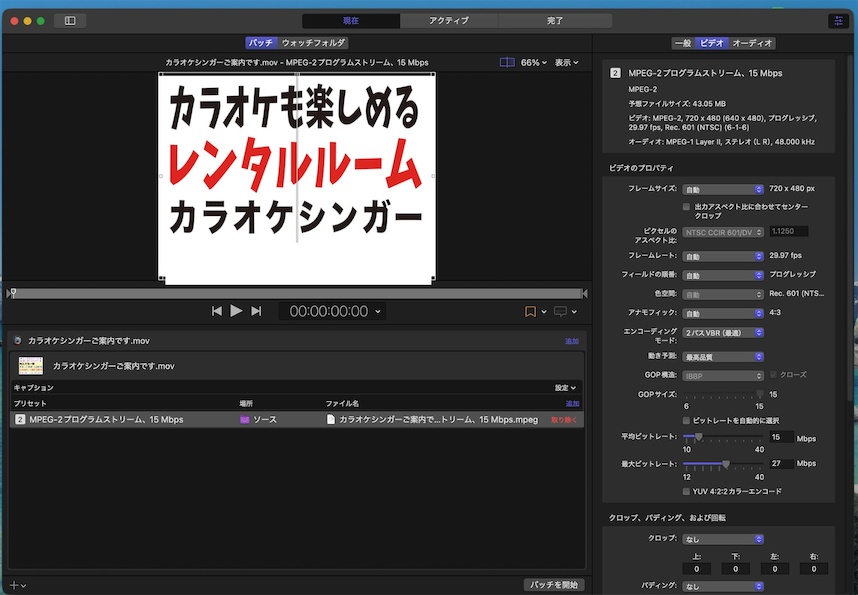Enable automatic bitrate selection checkbox
The image size is (858, 595).
coord(687,421)
